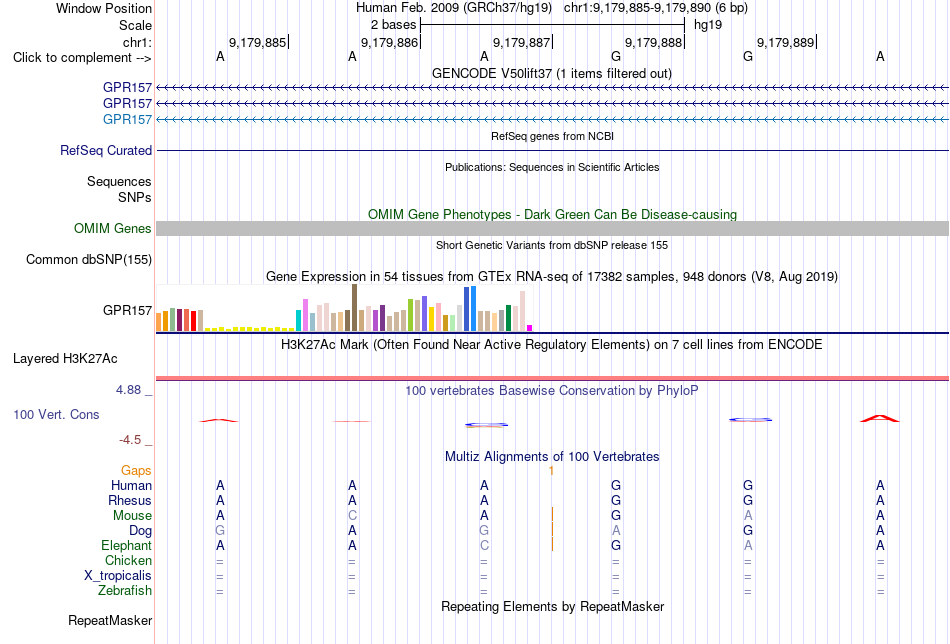Click the OMIM Genes label
This screenshot has width=950, height=644.
(x=113, y=228)
